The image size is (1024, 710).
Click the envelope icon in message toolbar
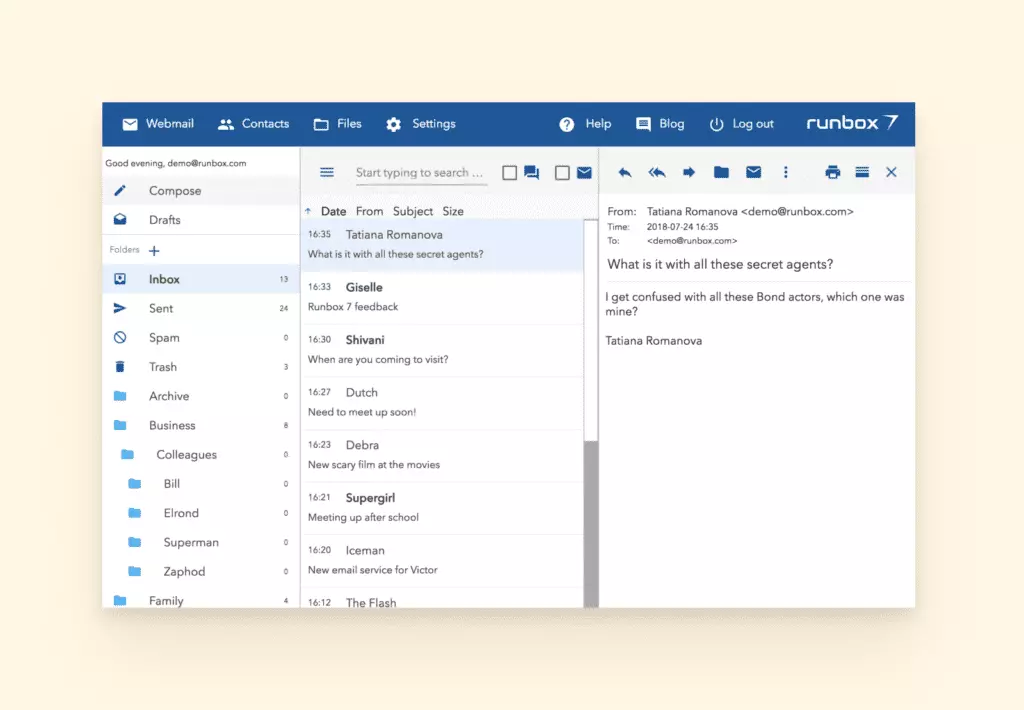[x=753, y=172]
